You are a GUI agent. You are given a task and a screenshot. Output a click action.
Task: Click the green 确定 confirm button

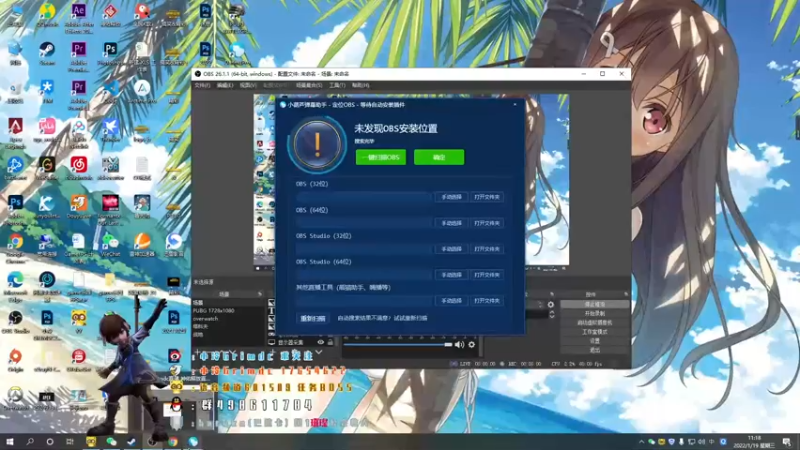click(x=439, y=157)
